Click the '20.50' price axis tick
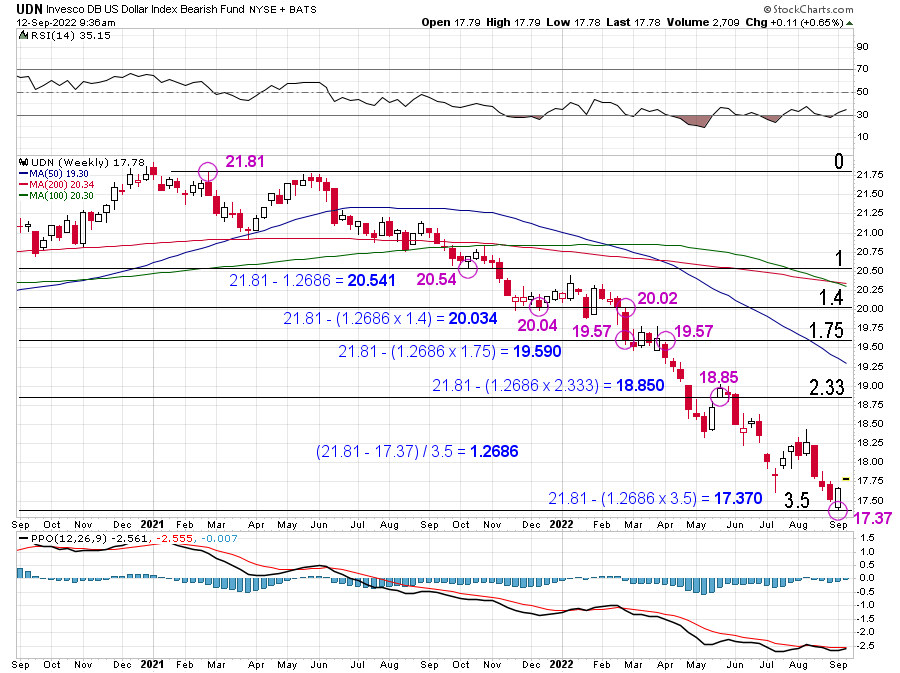Viewport: 900px width, 673px height. pos(870,271)
